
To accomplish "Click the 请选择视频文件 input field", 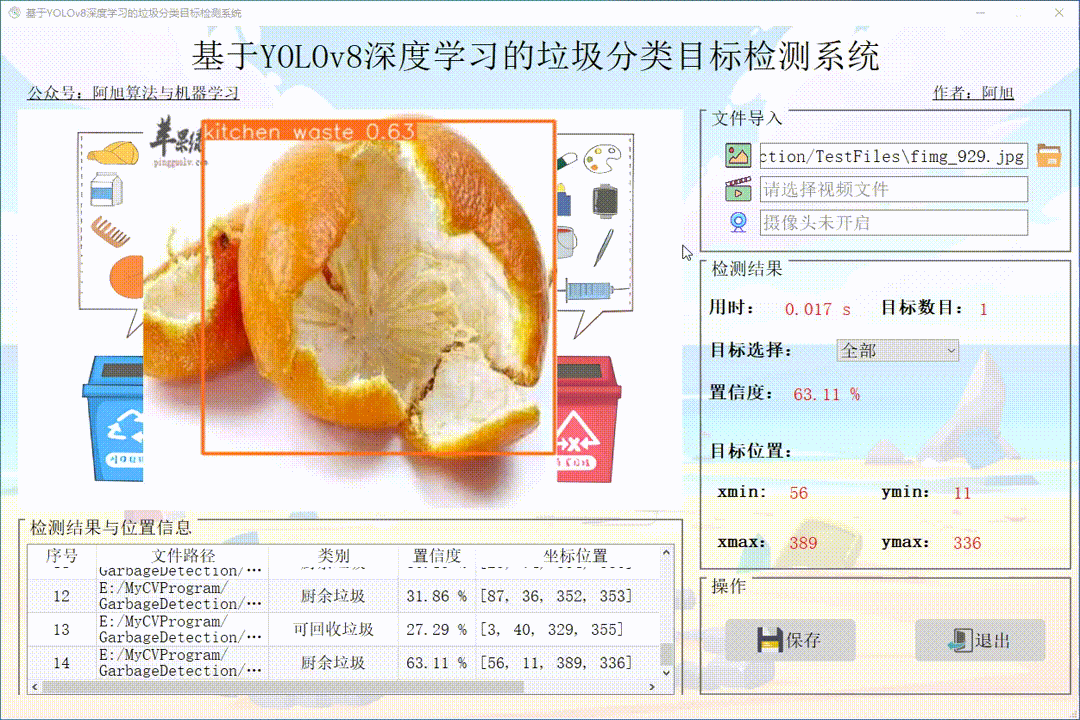I will pyautogui.click(x=895, y=189).
